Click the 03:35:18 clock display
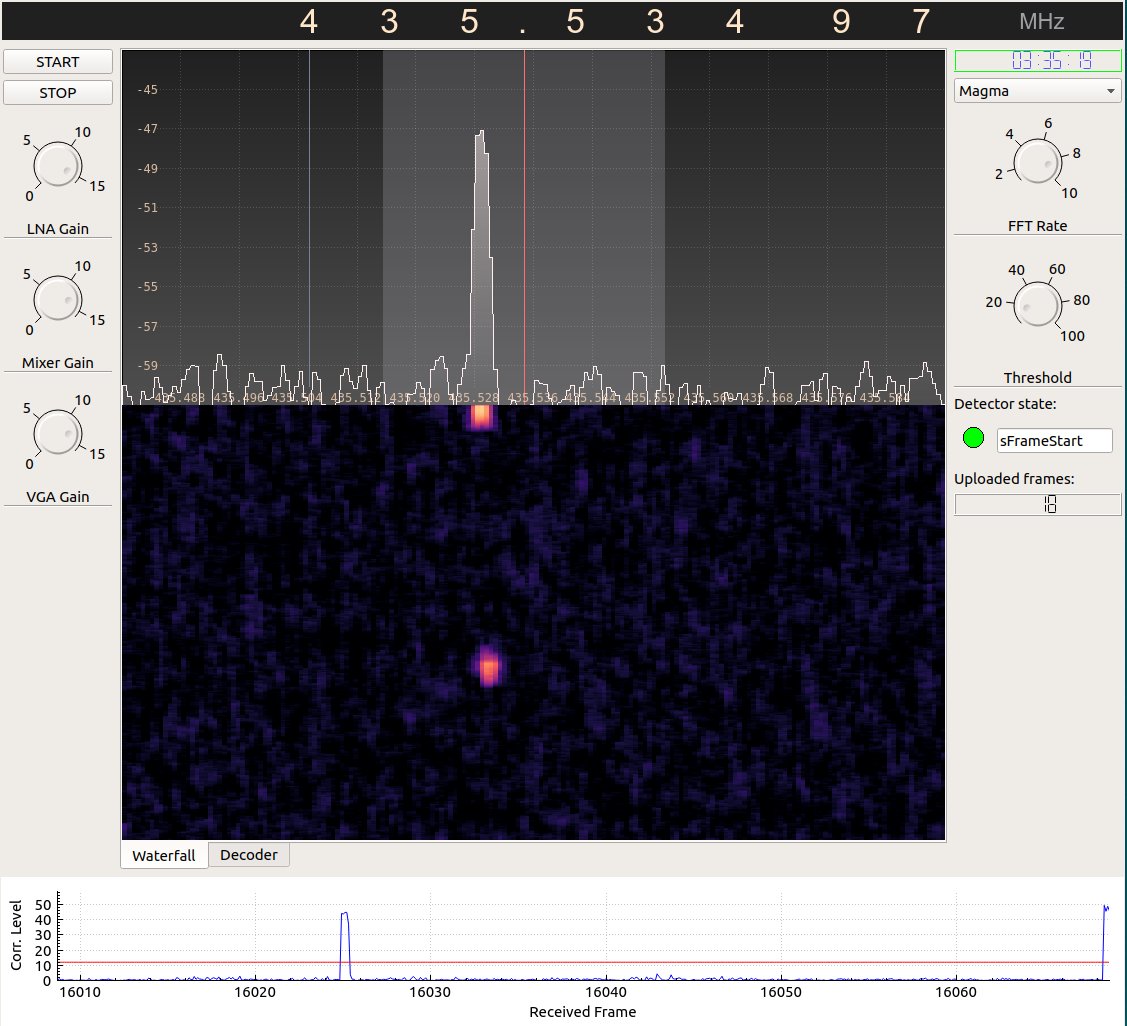This screenshot has height=1026, width=1127. click(1038, 61)
